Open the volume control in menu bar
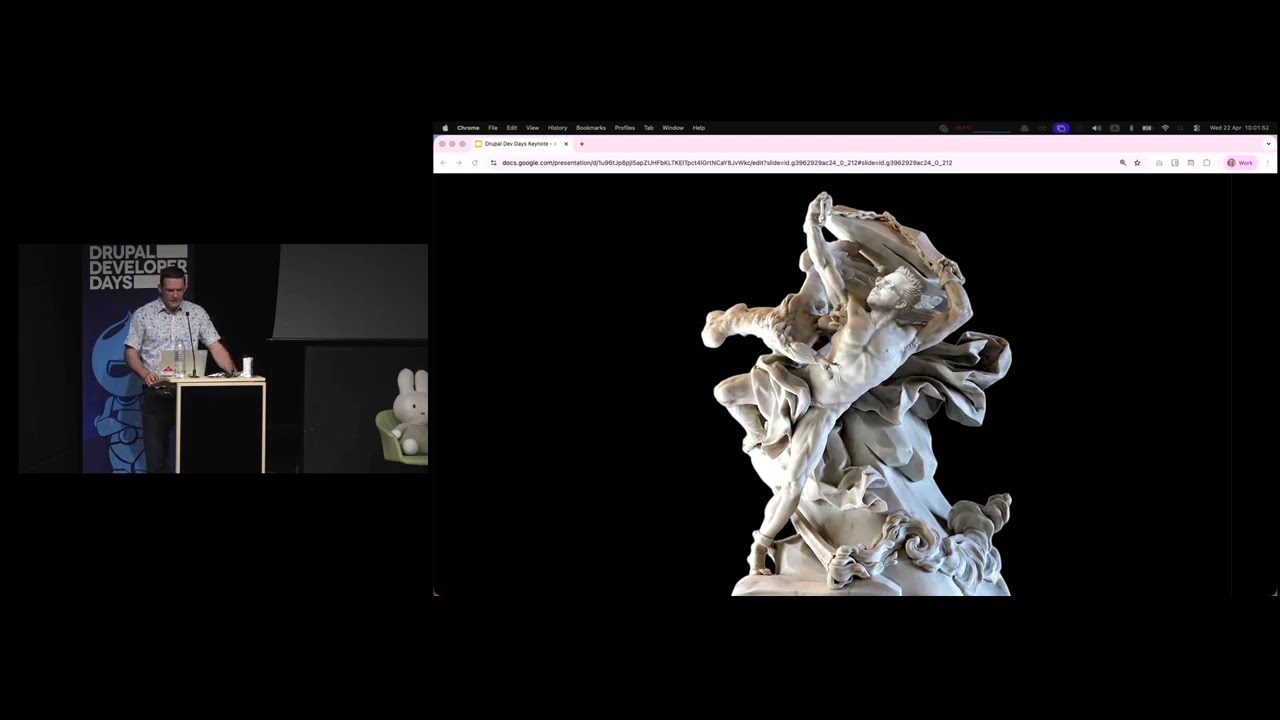1280x720 pixels. (1096, 128)
